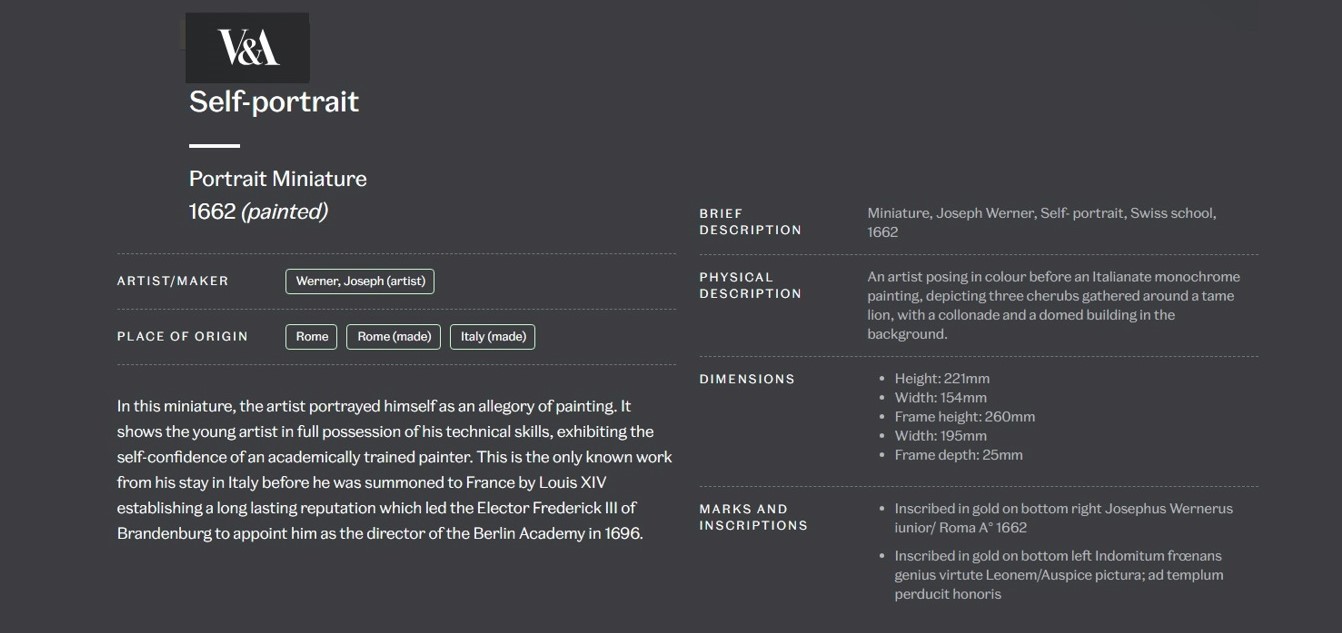Click the Self-portrait title heading

tap(274, 101)
